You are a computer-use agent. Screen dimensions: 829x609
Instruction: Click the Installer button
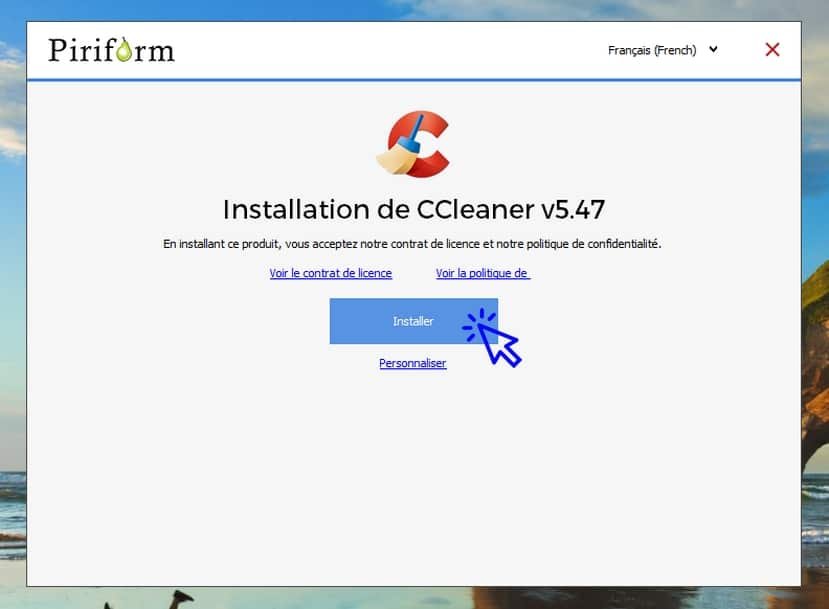tap(413, 321)
